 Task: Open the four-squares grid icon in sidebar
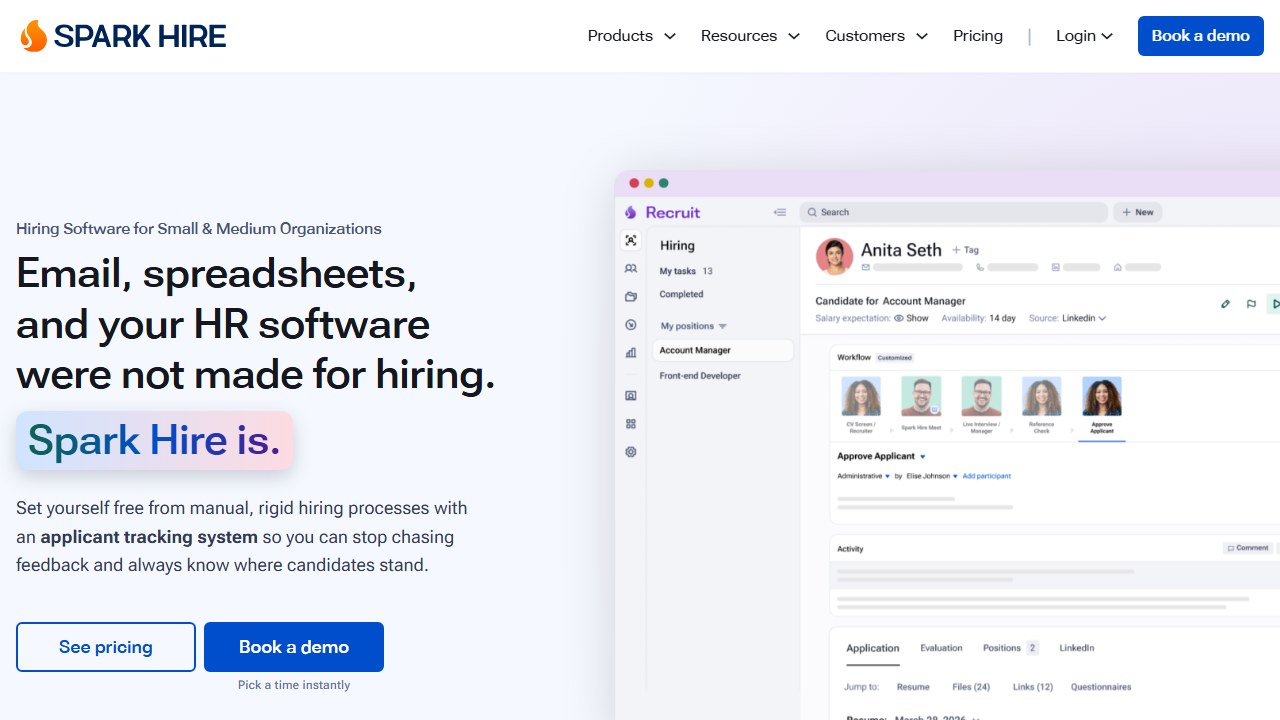[x=630, y=424]
